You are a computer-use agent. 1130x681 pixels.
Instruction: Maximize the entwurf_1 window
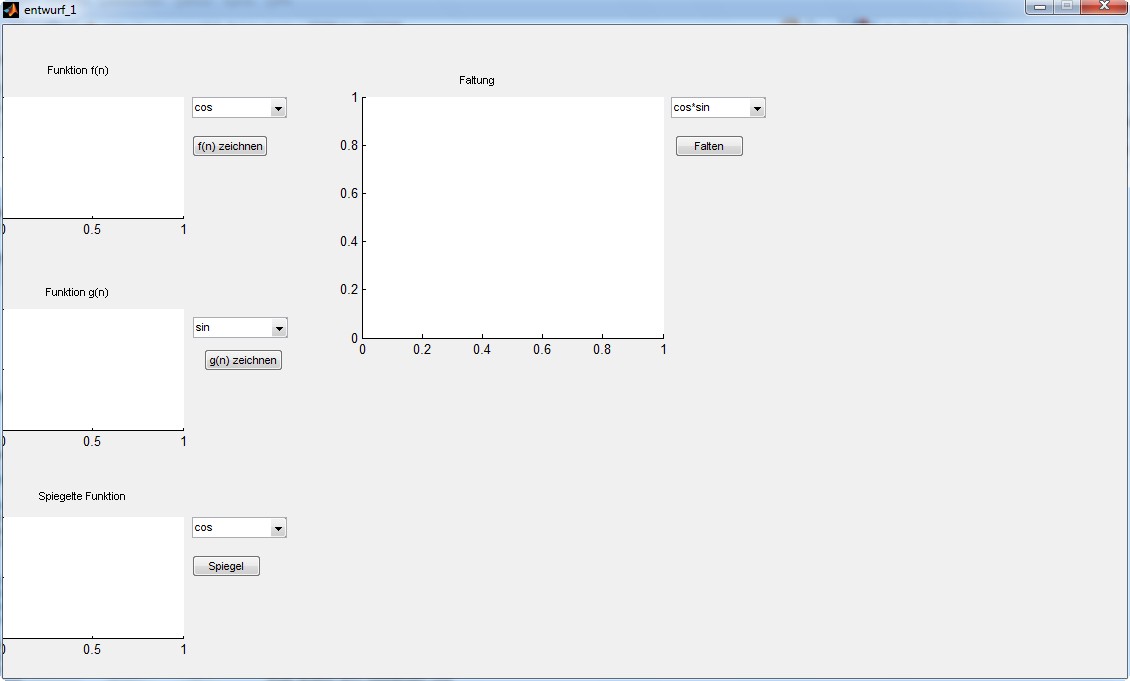(x=1067, y=6)
